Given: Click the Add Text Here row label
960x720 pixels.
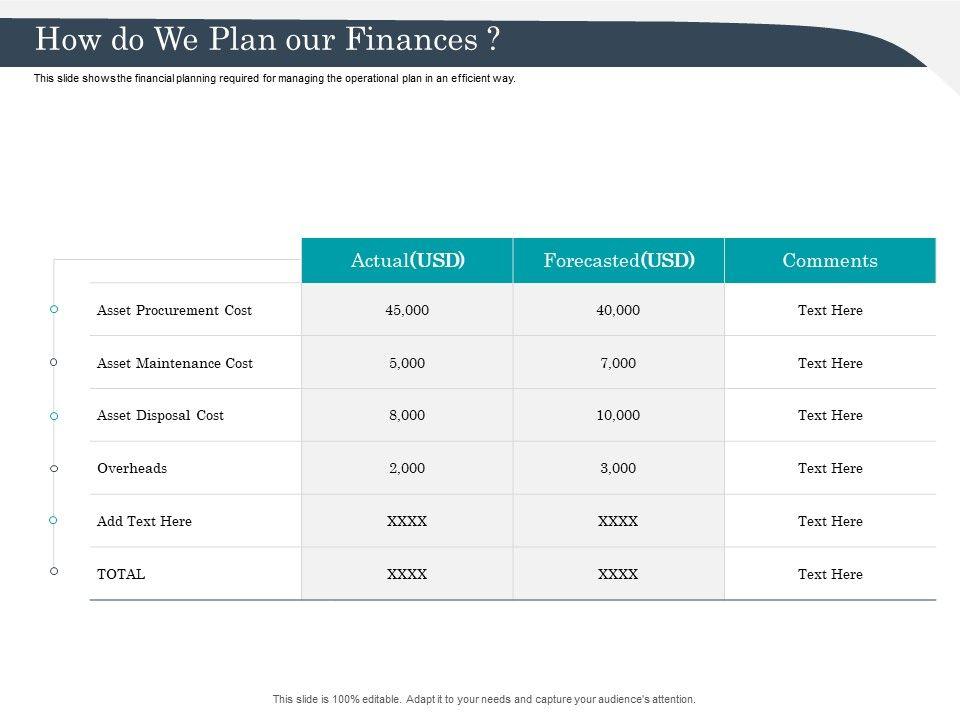Looking at the screenshot, I should 144,521.
